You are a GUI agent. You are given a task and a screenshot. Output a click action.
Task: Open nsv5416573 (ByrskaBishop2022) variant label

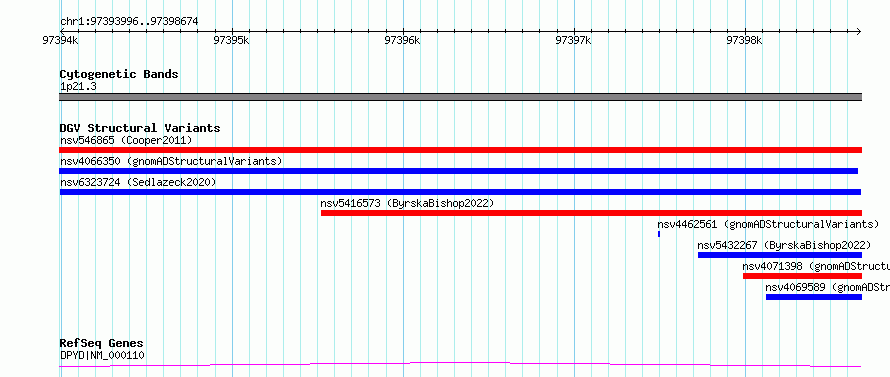[408, 203]
